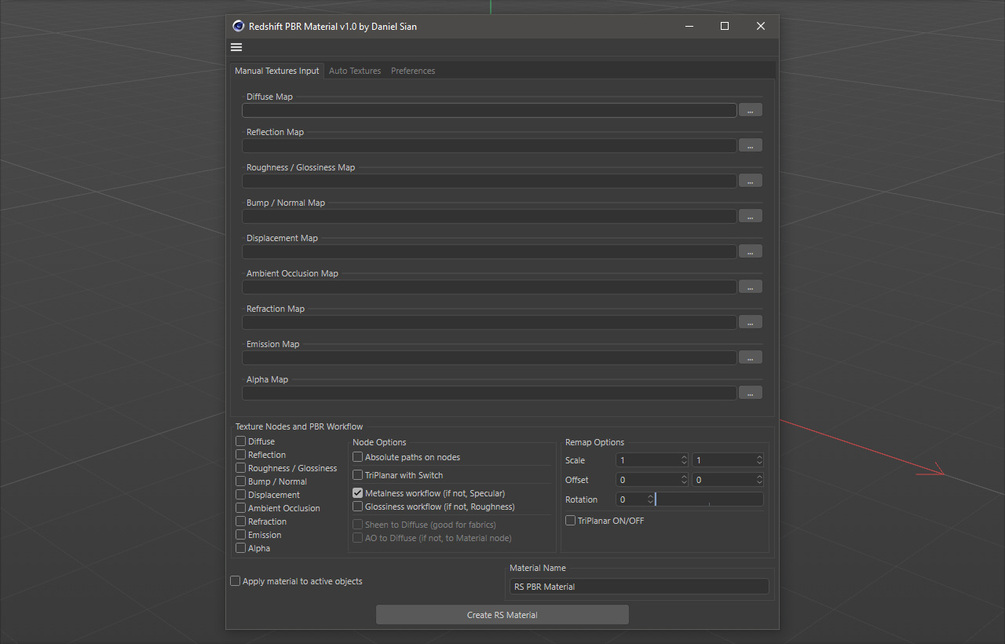Click the Diffuse Map path field
This screenshot has width=1005, height=644.
[489, 110]
